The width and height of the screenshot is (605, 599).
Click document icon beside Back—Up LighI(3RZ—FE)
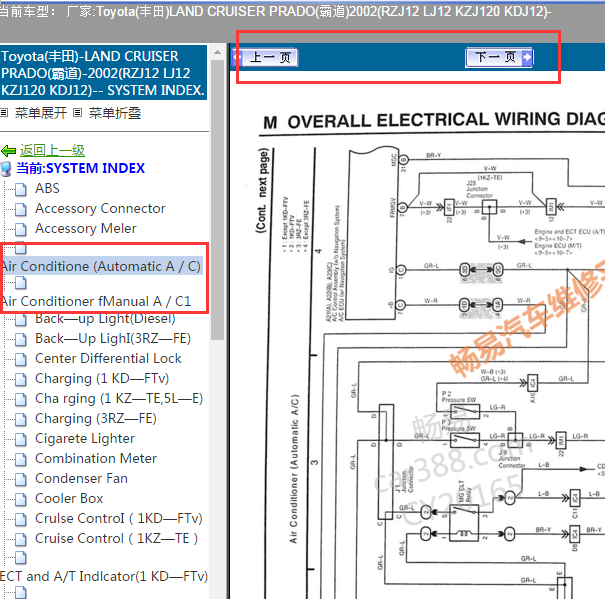click(x=21, y=339)
